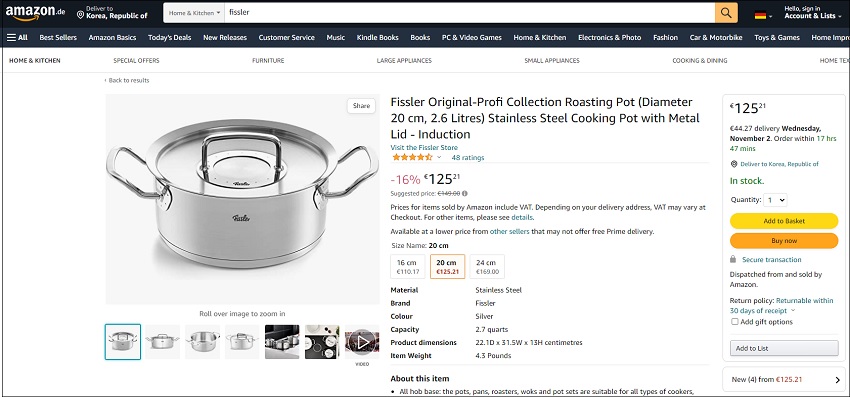850x397 pixels.
Task: Open the Home & Kitchen search category dropdown
Action: pos(194,12)
